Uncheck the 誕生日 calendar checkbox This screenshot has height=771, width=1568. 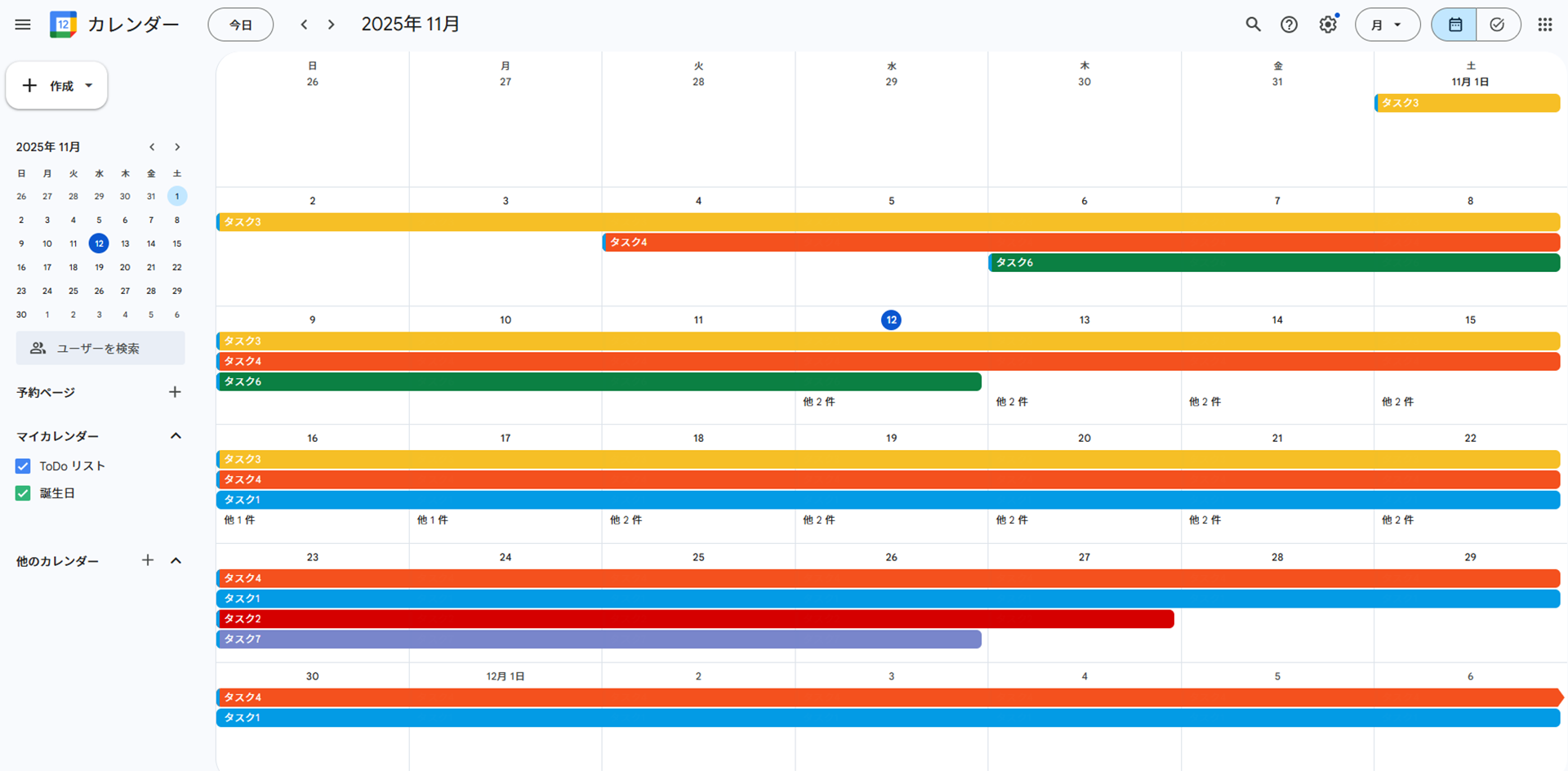coord(23,493)
